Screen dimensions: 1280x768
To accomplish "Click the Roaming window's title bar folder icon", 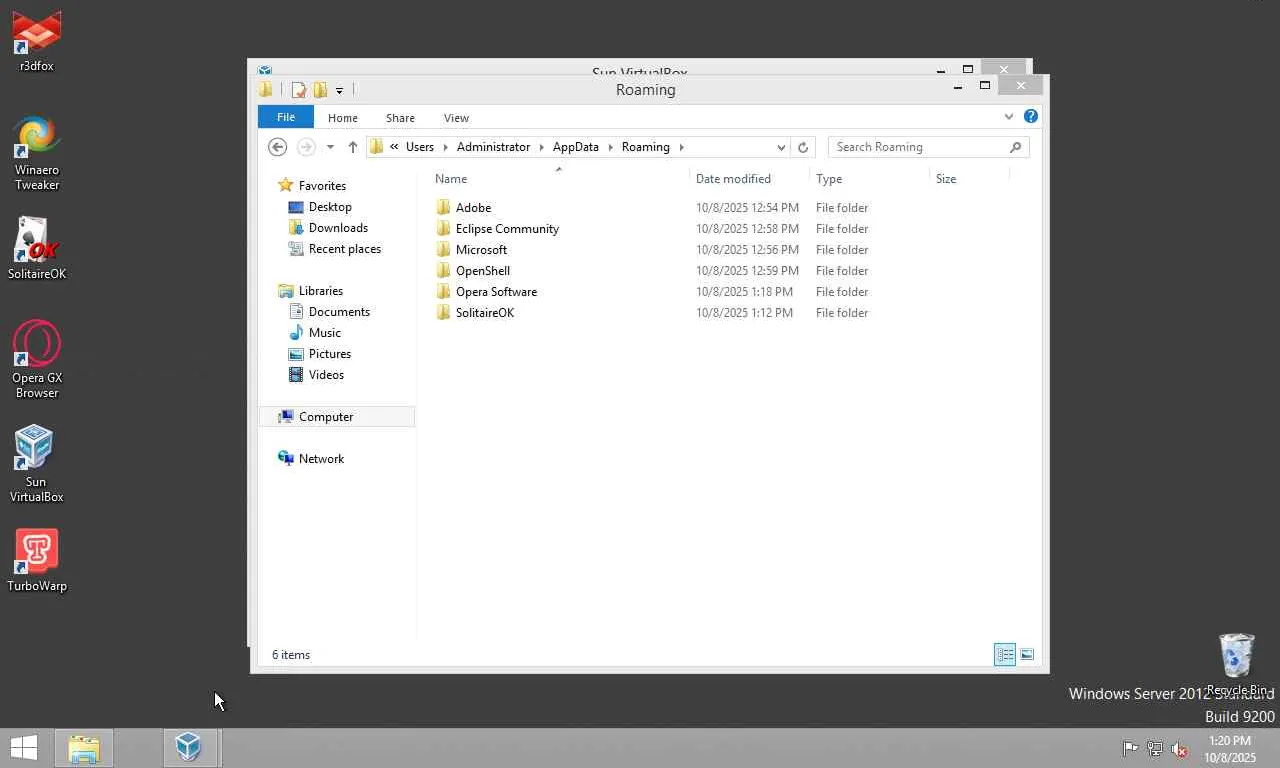I will pos(266,89).
